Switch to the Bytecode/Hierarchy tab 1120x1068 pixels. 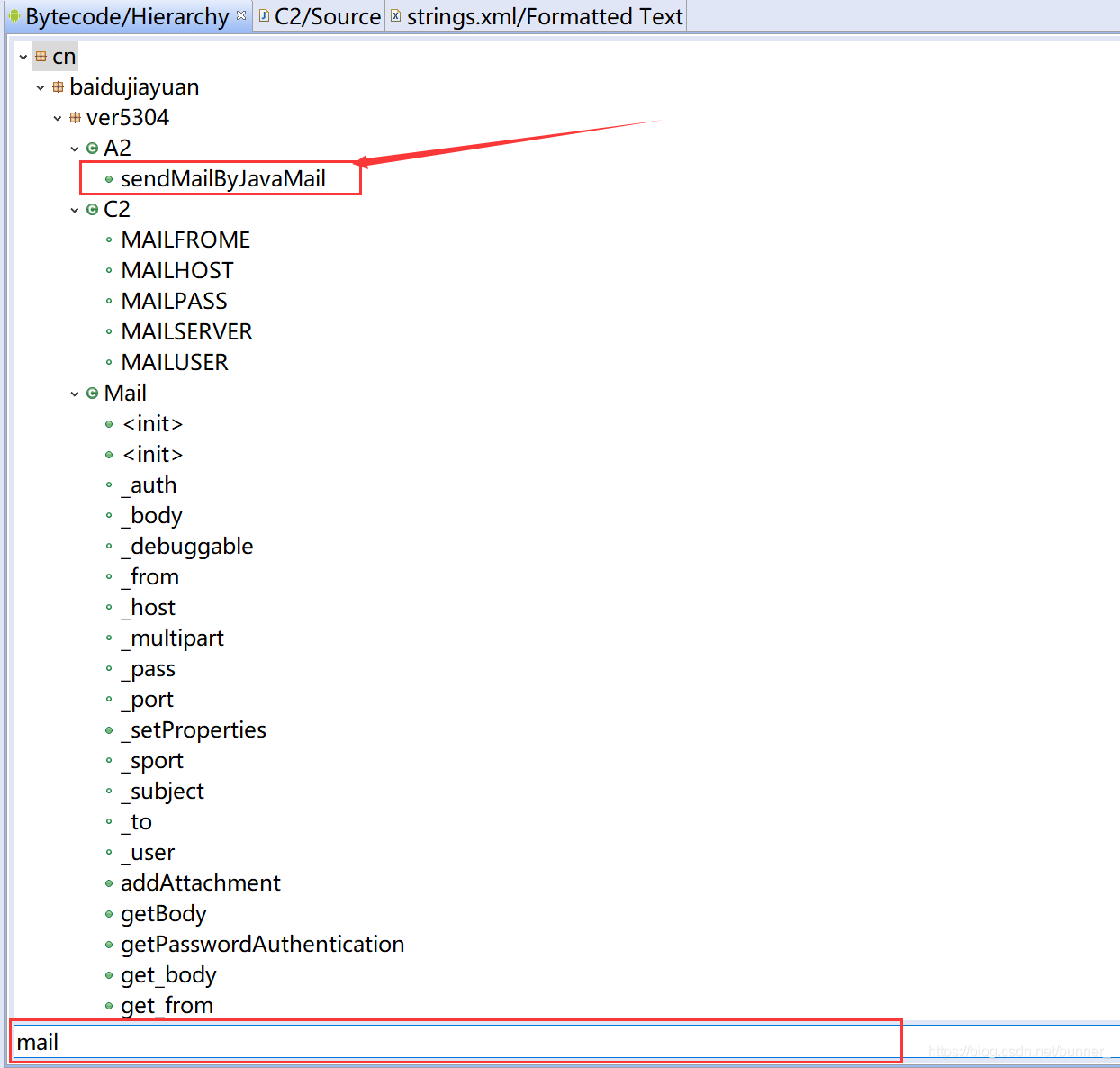(x=127, y=16)
